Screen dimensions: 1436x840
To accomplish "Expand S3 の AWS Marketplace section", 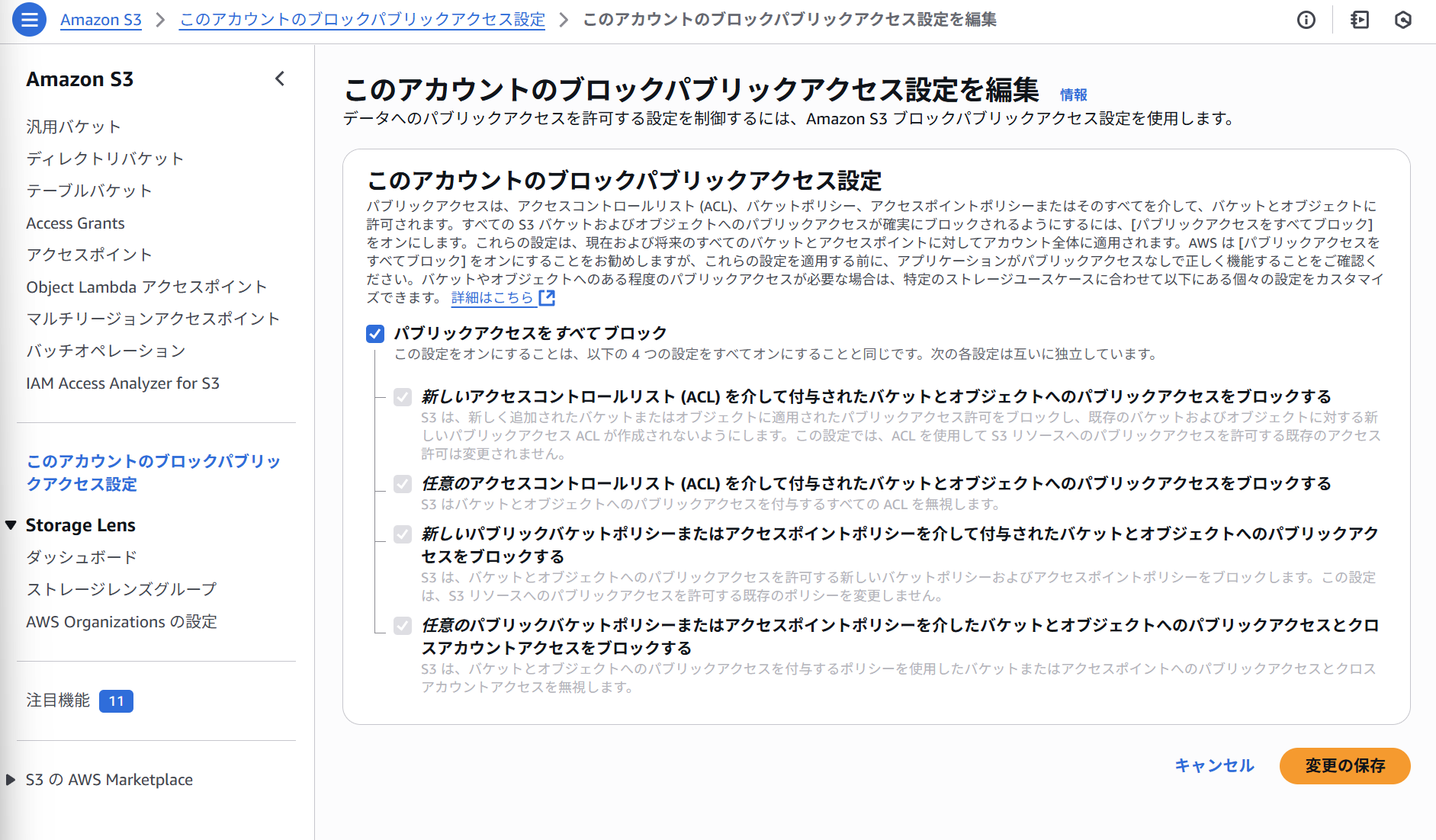I will 11,780.
